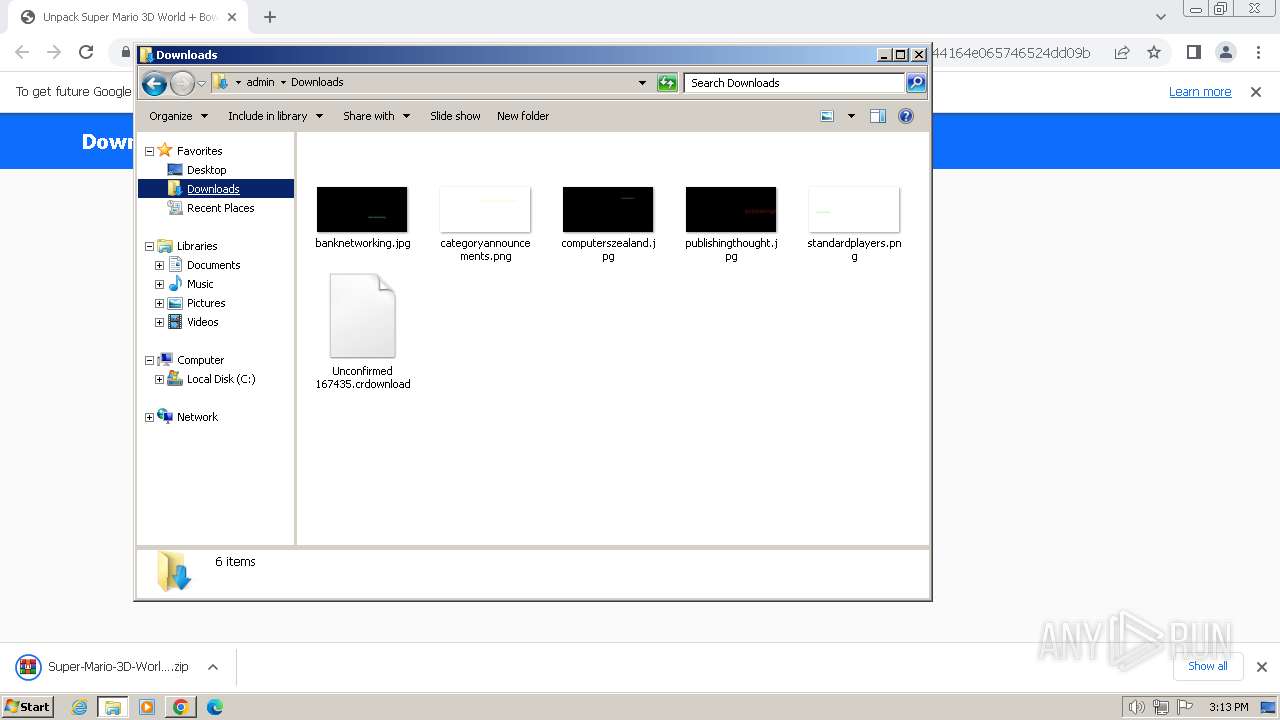Viewport: 1280px width, 720px height.
Task: Open Chrome profile avatar
Action: pos(1225,52)
